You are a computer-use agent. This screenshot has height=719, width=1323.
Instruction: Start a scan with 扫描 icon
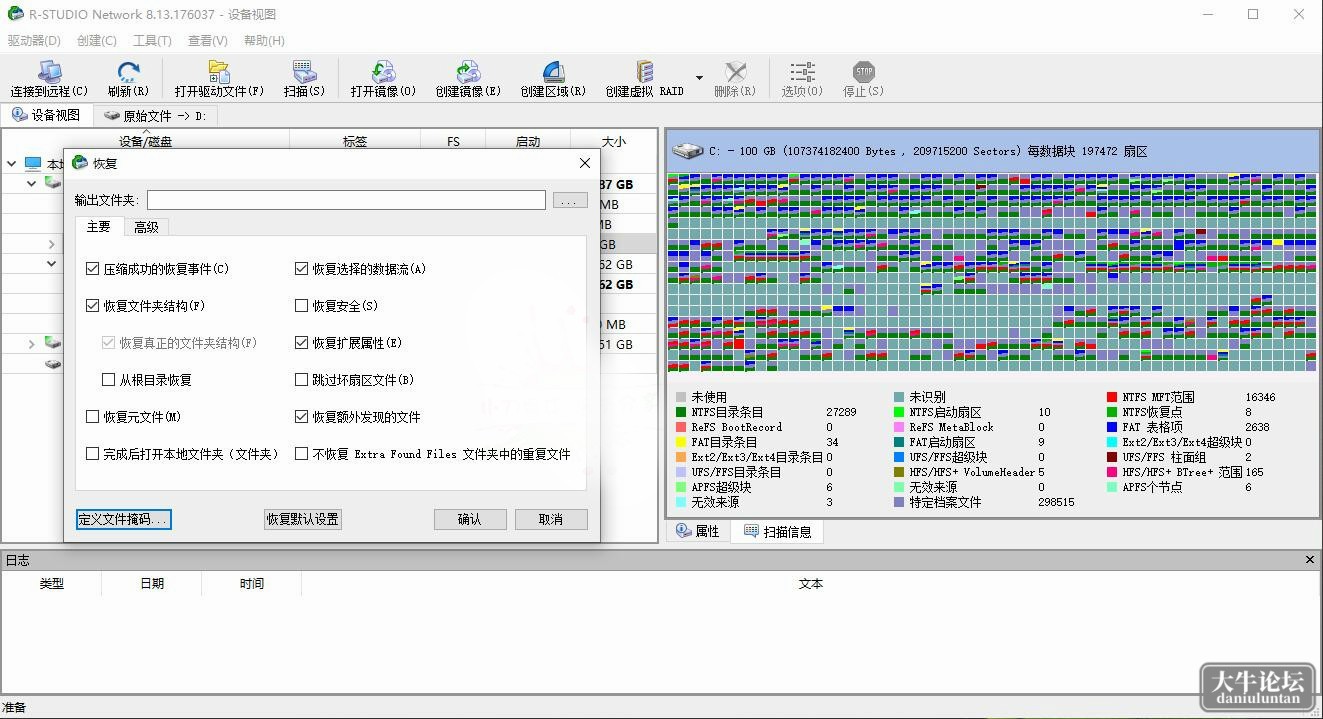304,73
